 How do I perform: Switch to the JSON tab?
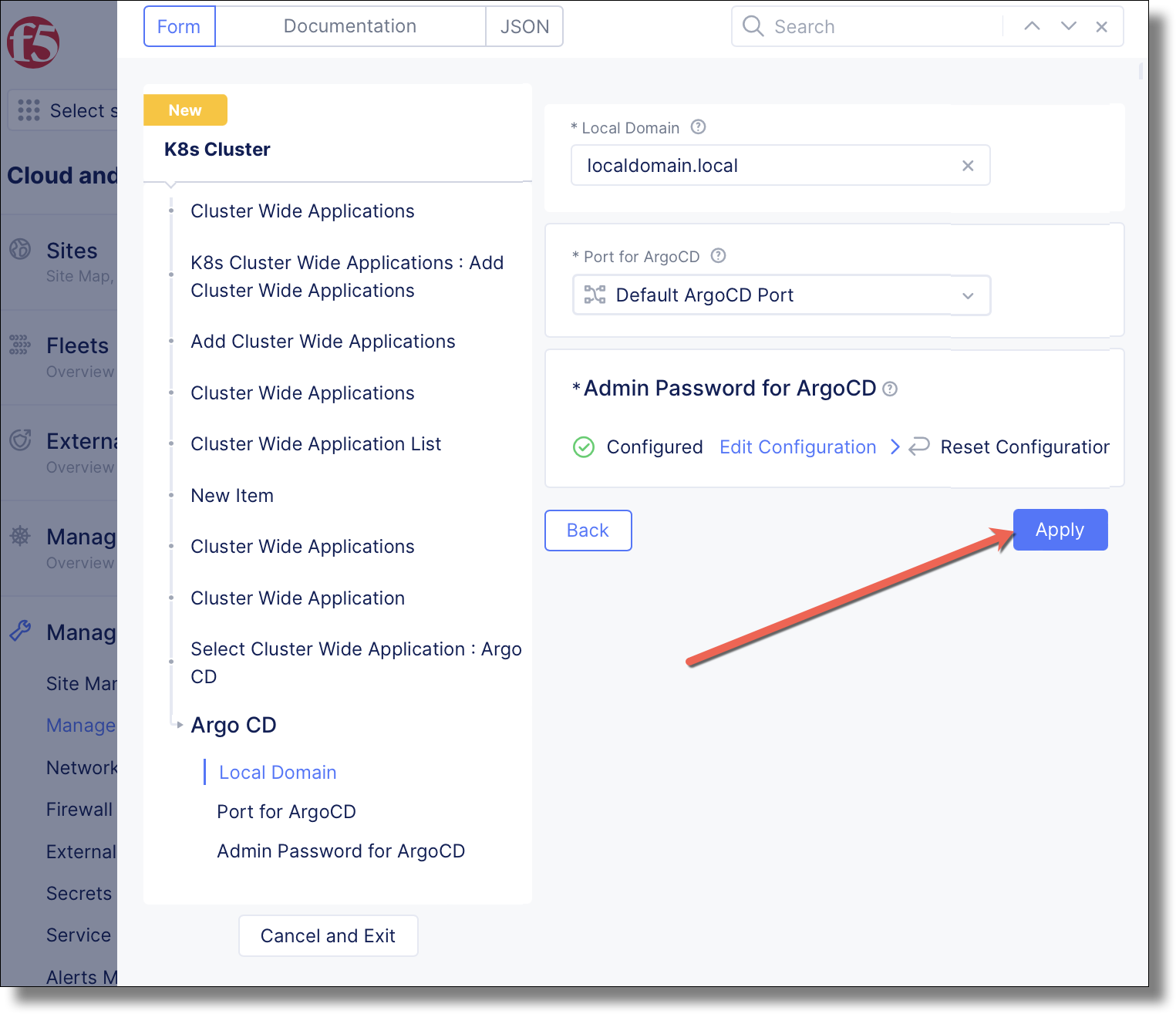(525, 26)
